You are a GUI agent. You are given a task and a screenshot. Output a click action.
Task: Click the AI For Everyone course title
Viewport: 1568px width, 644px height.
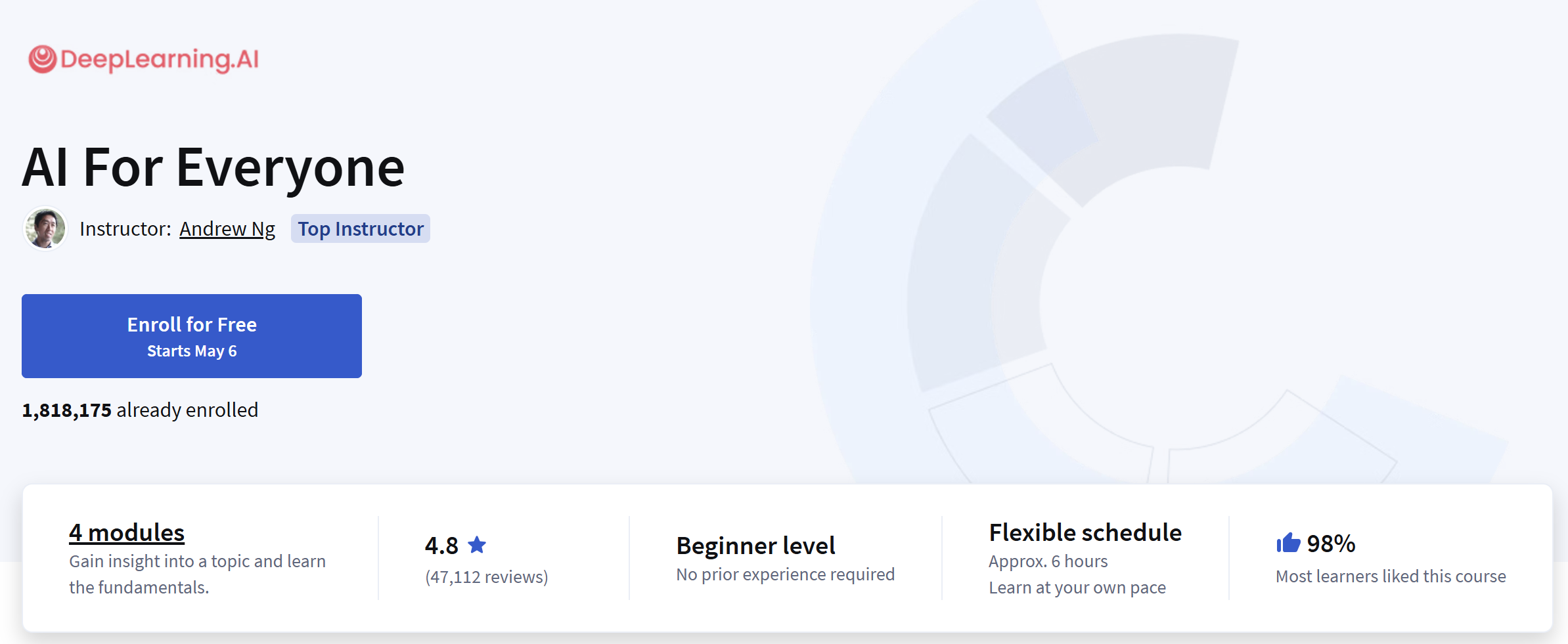(x=213, y=167)
